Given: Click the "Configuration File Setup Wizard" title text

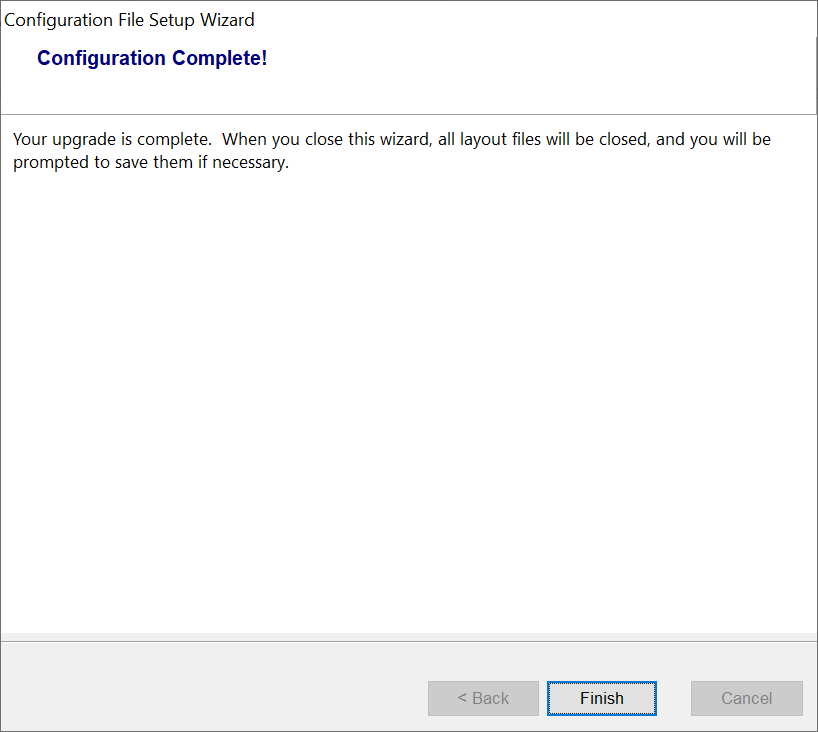Looking at the screenshot, I should click(130, 20).
